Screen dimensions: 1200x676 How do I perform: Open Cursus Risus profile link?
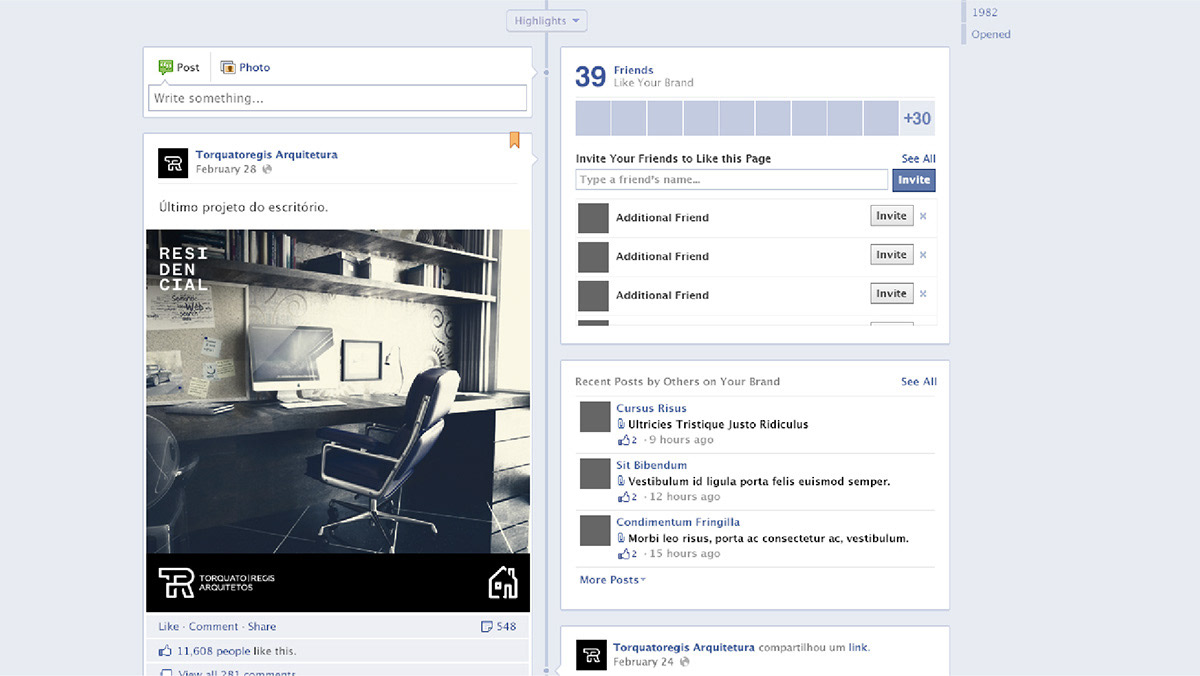tap(651, 408)
